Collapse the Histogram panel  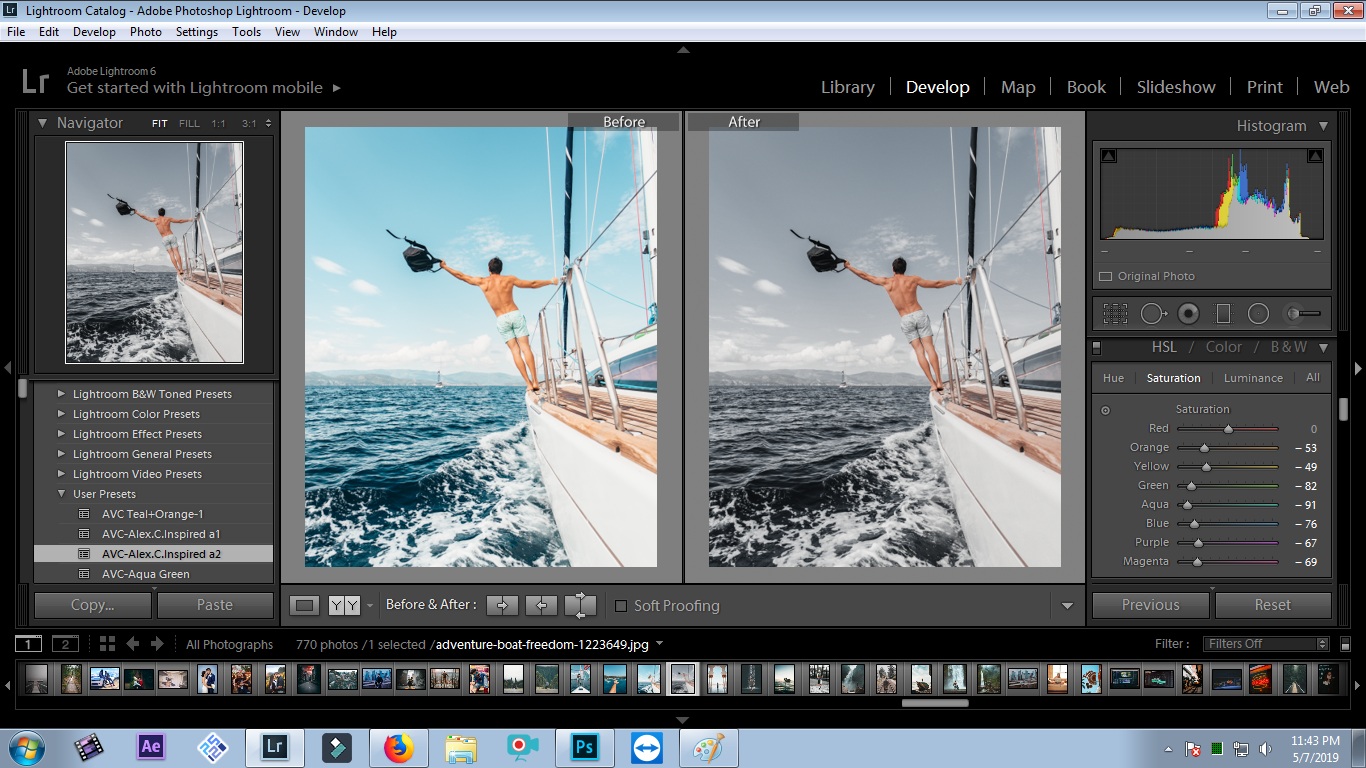[x=1323, y=126]
